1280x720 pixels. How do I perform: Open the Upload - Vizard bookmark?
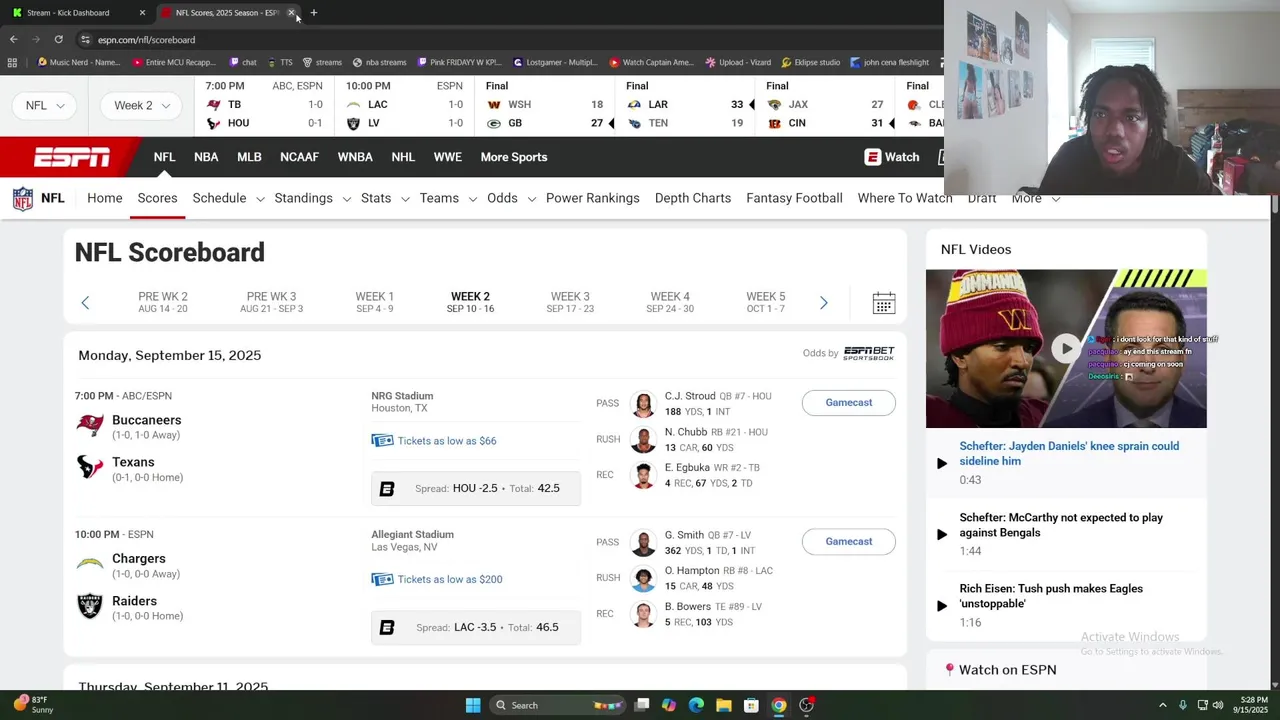[x=738, y=62]
